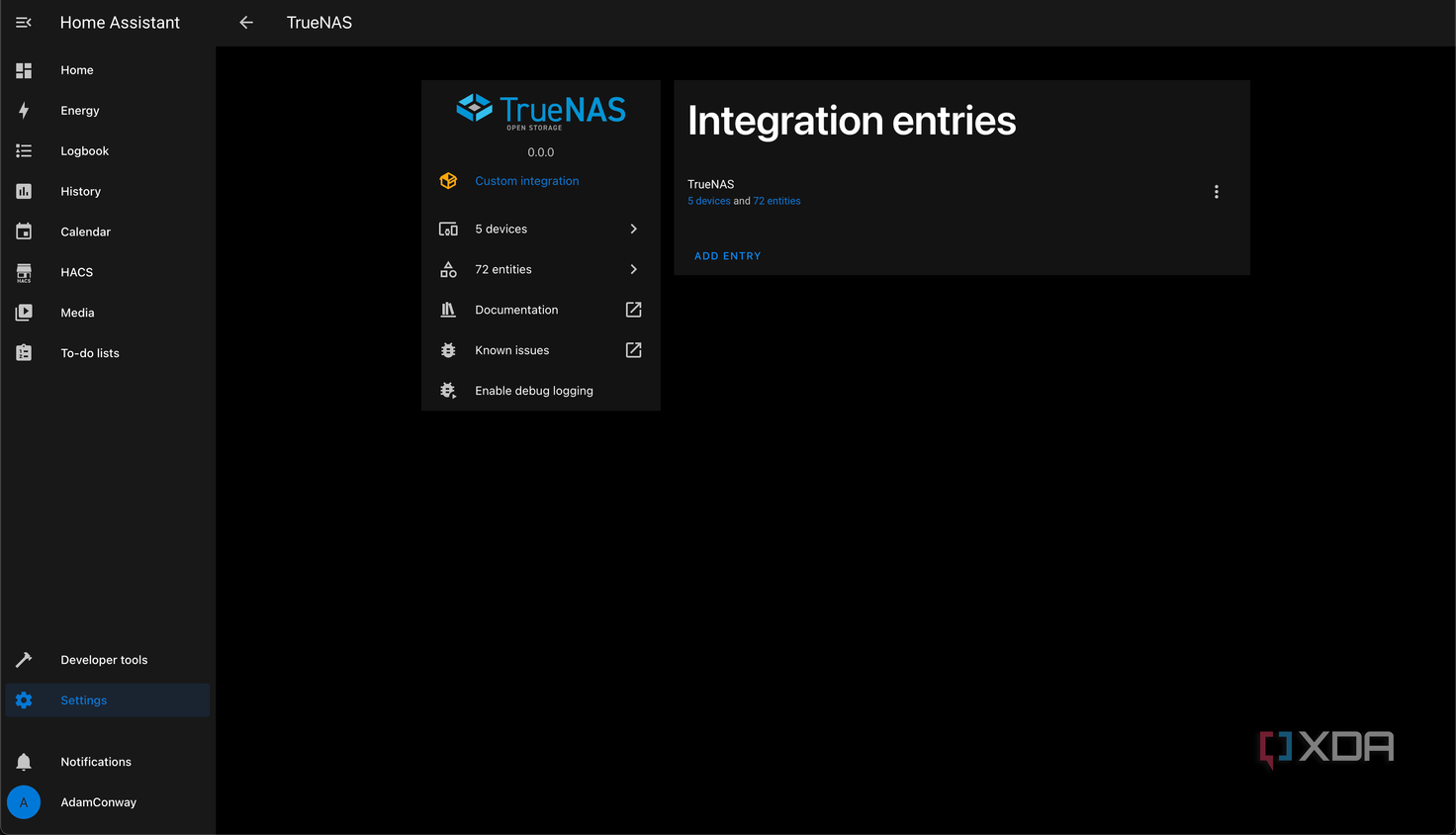Open the Settings gear icon
The width and height of the screenshot is (1456, 835).
click(x=24, y=700)
